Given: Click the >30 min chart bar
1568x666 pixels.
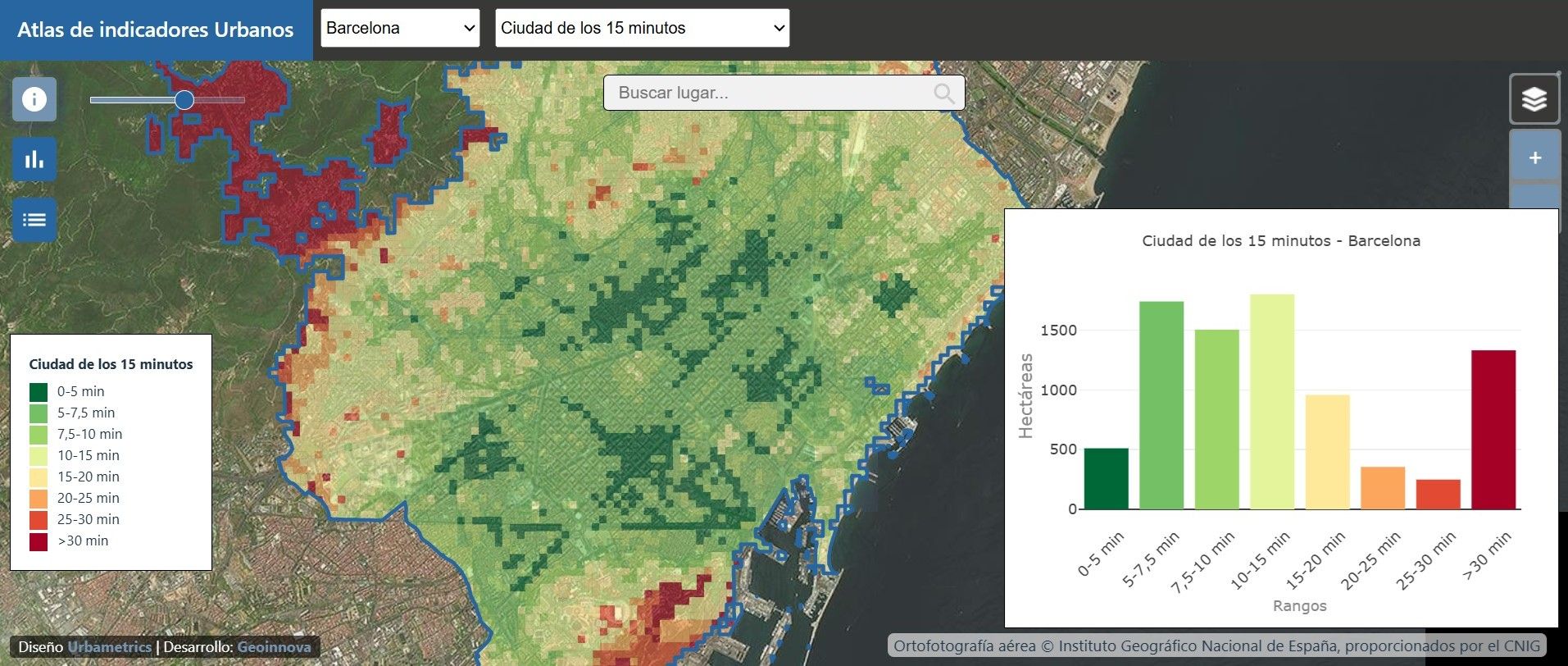Looking at the screenshot, I should (1493, 430).
